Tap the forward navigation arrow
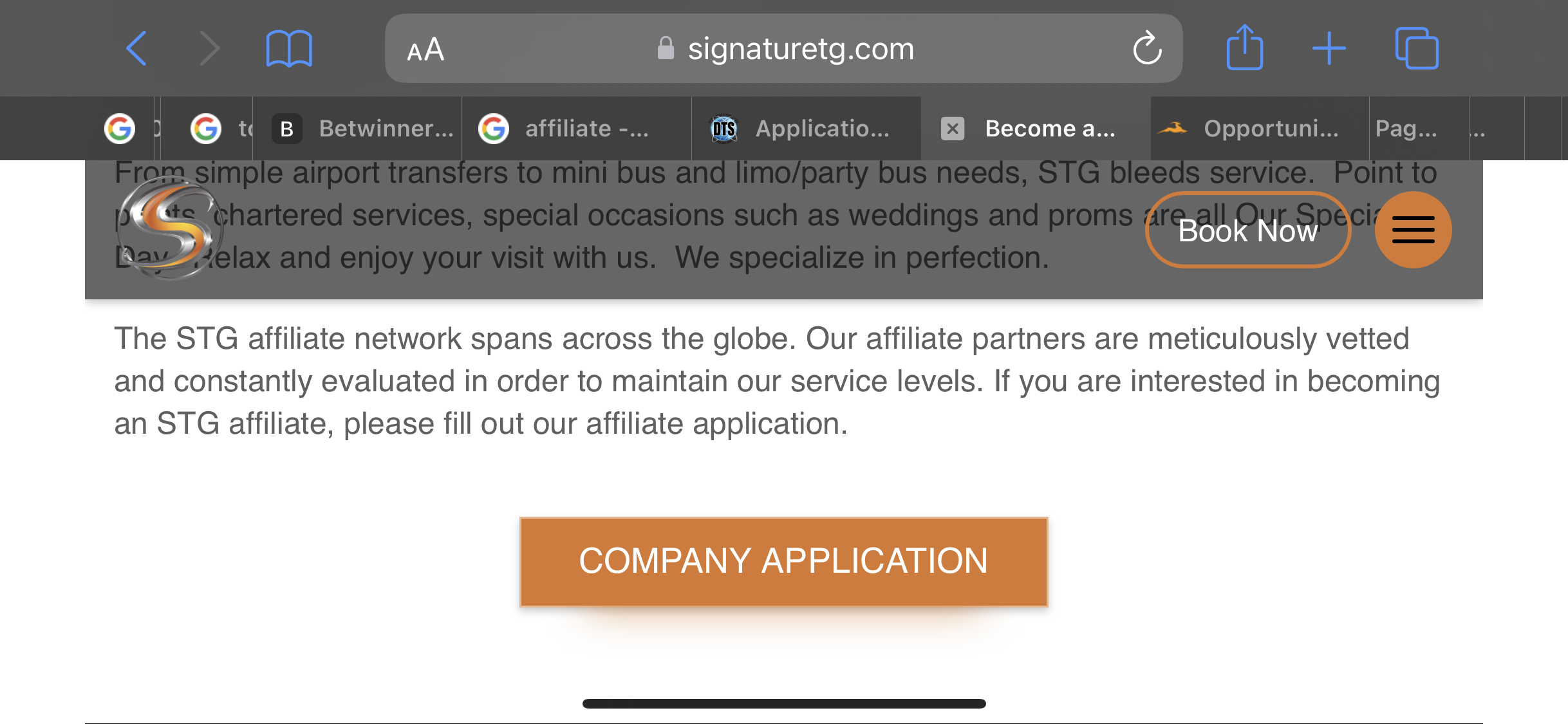 point(209,48)
